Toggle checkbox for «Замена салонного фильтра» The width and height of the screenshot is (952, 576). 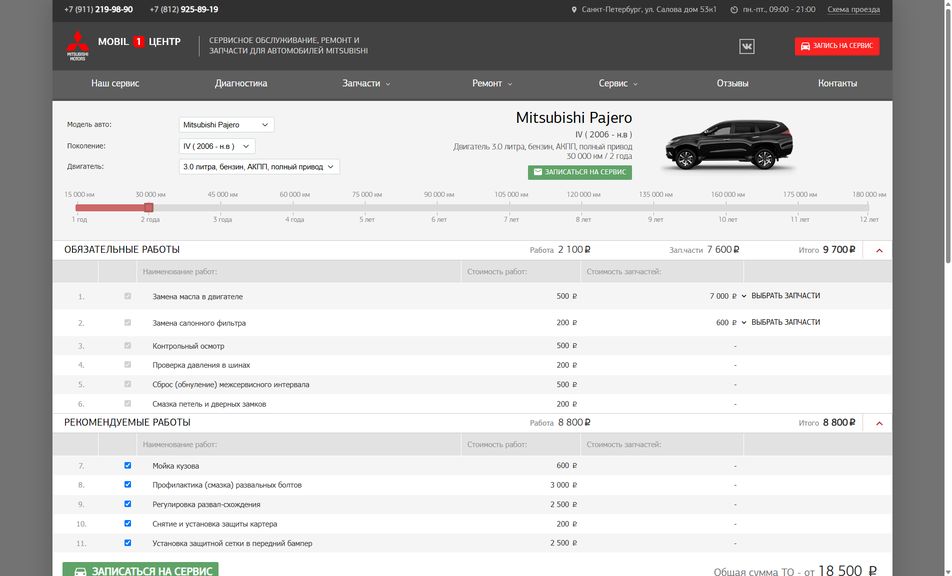click(128, 323)
